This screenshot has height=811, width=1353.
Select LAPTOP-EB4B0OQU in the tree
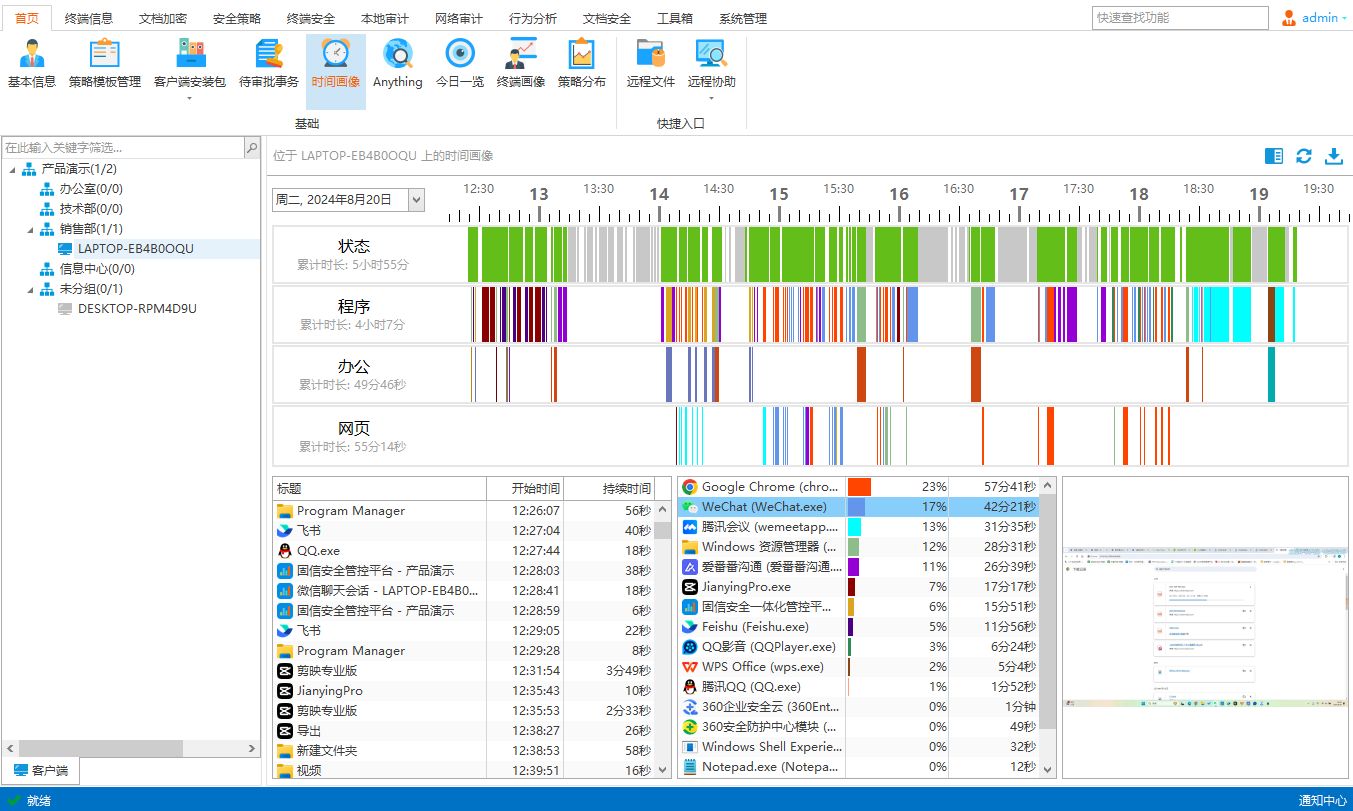coord(136,249)
